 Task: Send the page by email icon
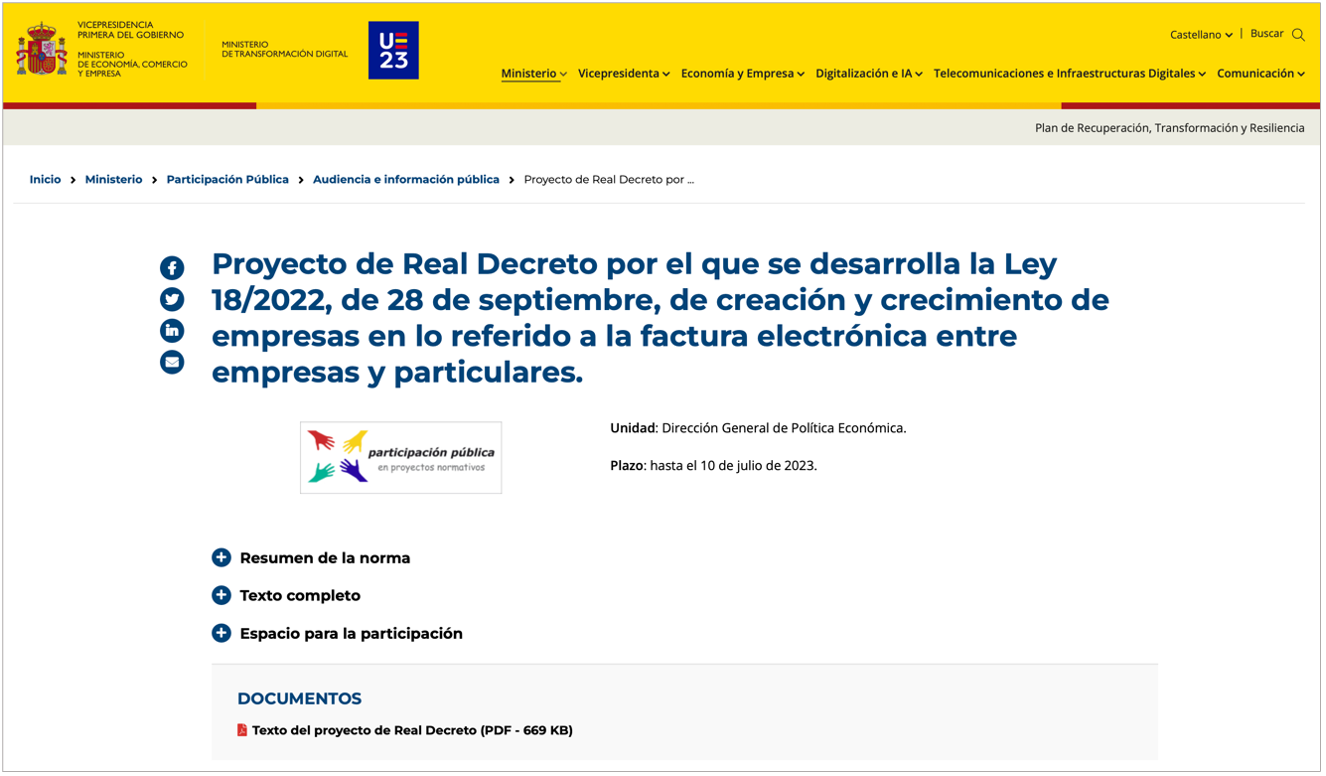tap(172, 362)
